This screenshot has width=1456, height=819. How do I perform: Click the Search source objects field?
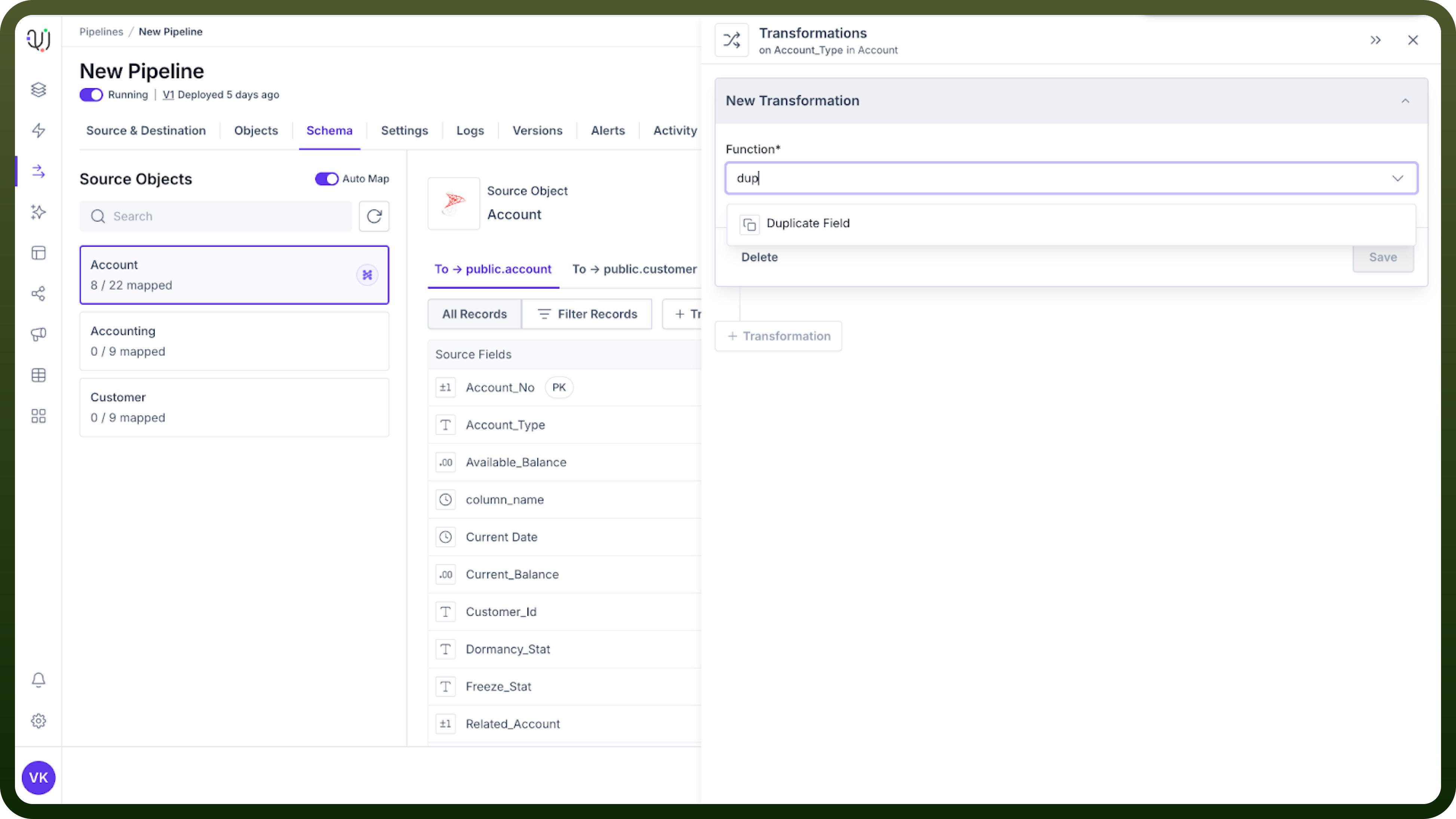click(215, 216)
